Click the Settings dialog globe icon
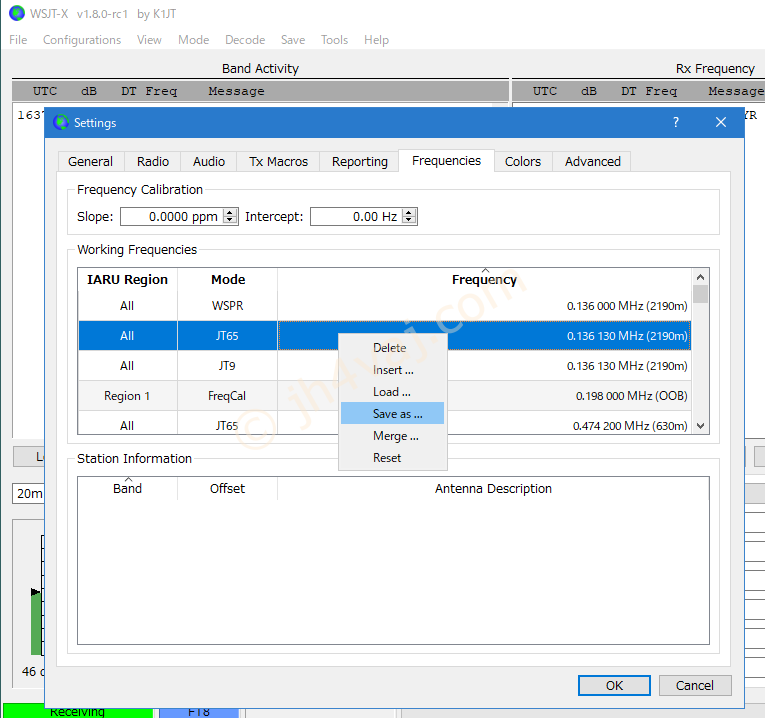Image resolution: width=765 pixels, height=718 pixels. (x=61, y=122)
